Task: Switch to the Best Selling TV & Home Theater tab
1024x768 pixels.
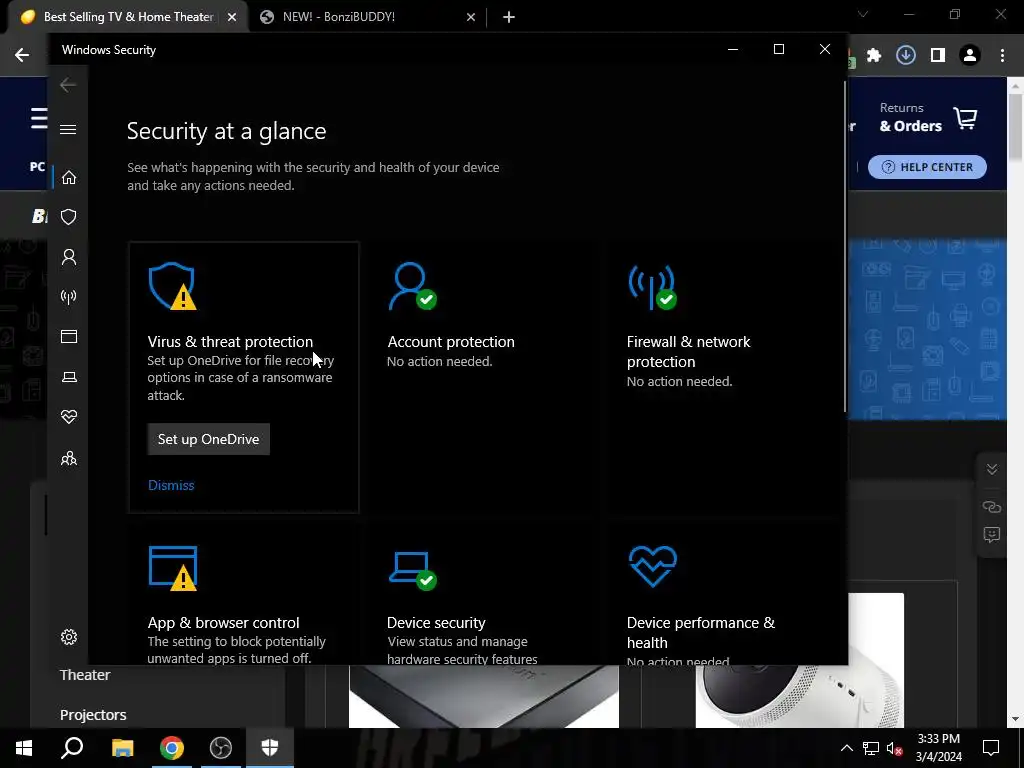Action: [x=128, y=17]
